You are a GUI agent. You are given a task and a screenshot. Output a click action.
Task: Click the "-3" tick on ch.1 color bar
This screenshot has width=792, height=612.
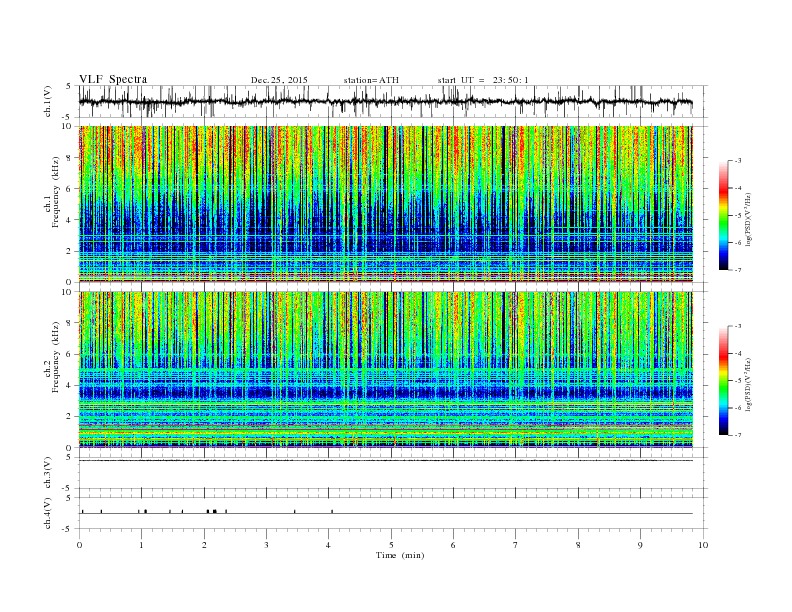pyautogui.click(x=738, y=161)
